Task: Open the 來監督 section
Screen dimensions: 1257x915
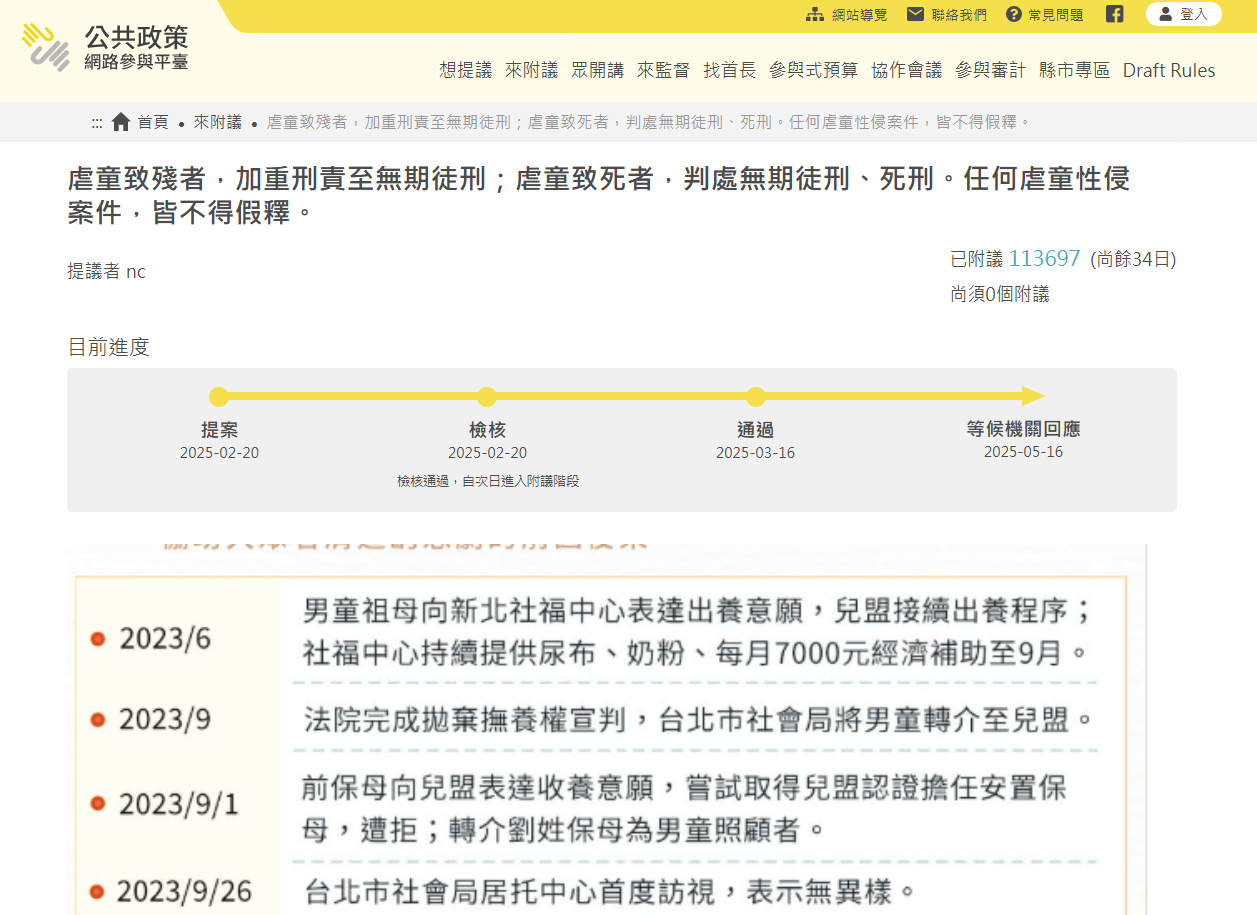Action: (x=663, y=71)
